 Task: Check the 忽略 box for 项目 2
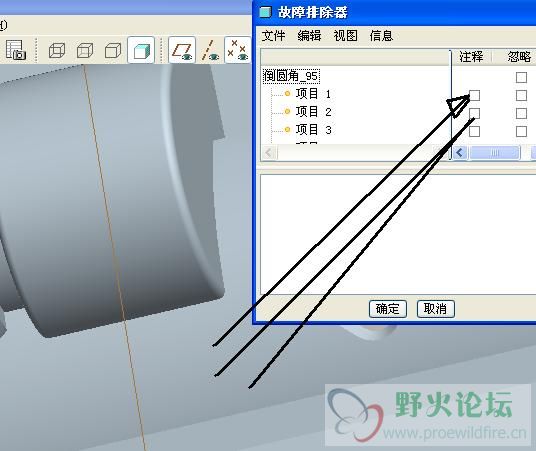[521, 113]
